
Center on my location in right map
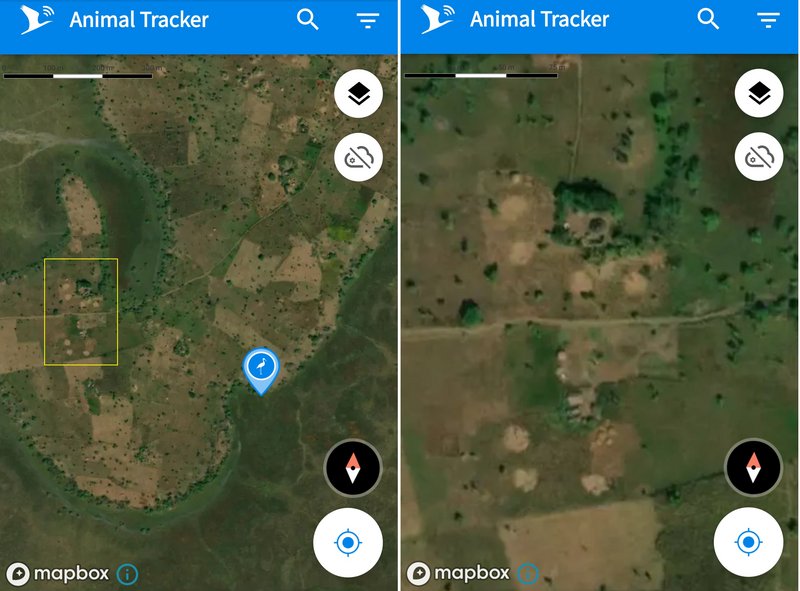748,542
